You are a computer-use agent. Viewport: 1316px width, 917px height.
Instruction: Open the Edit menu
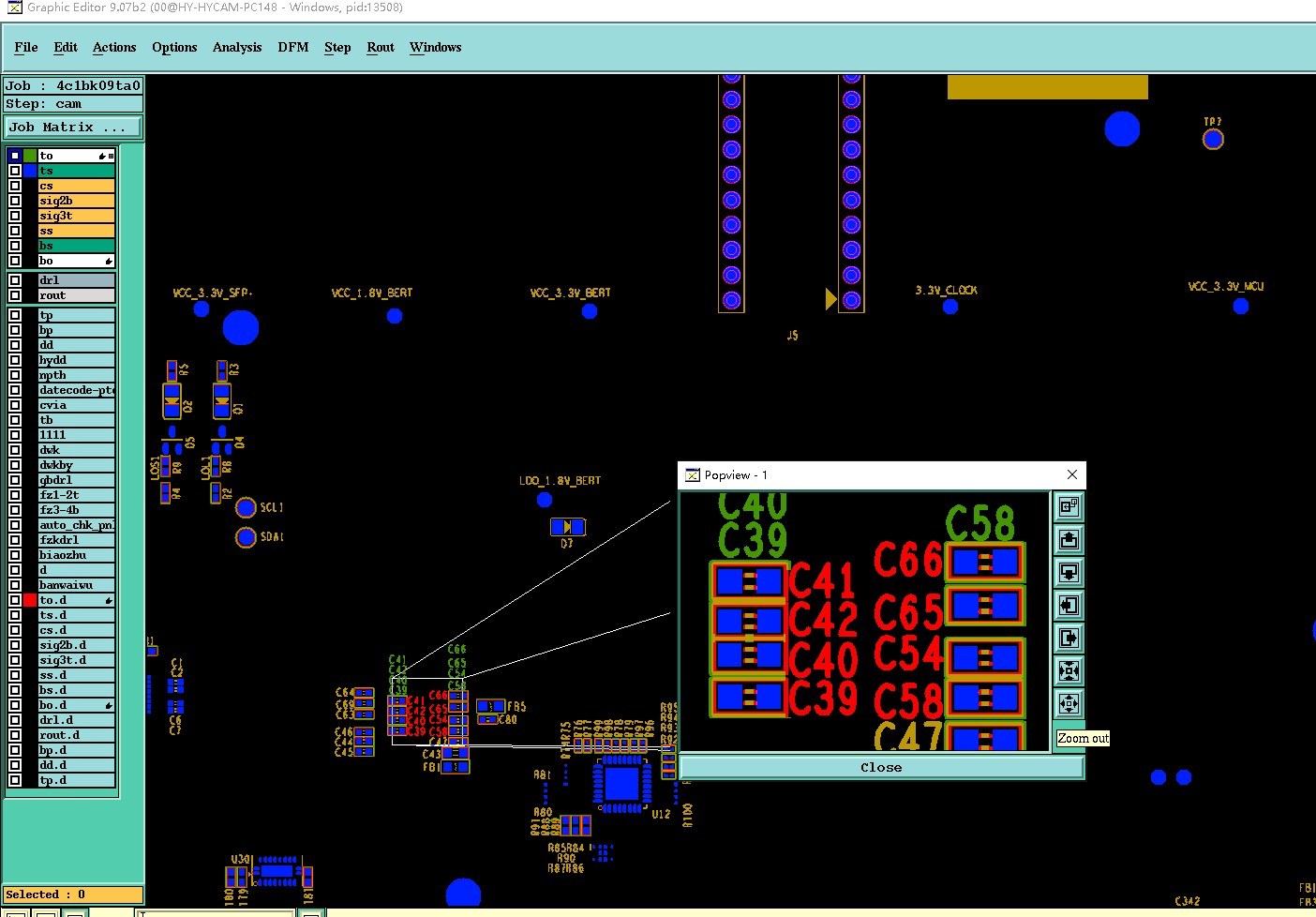66,47
